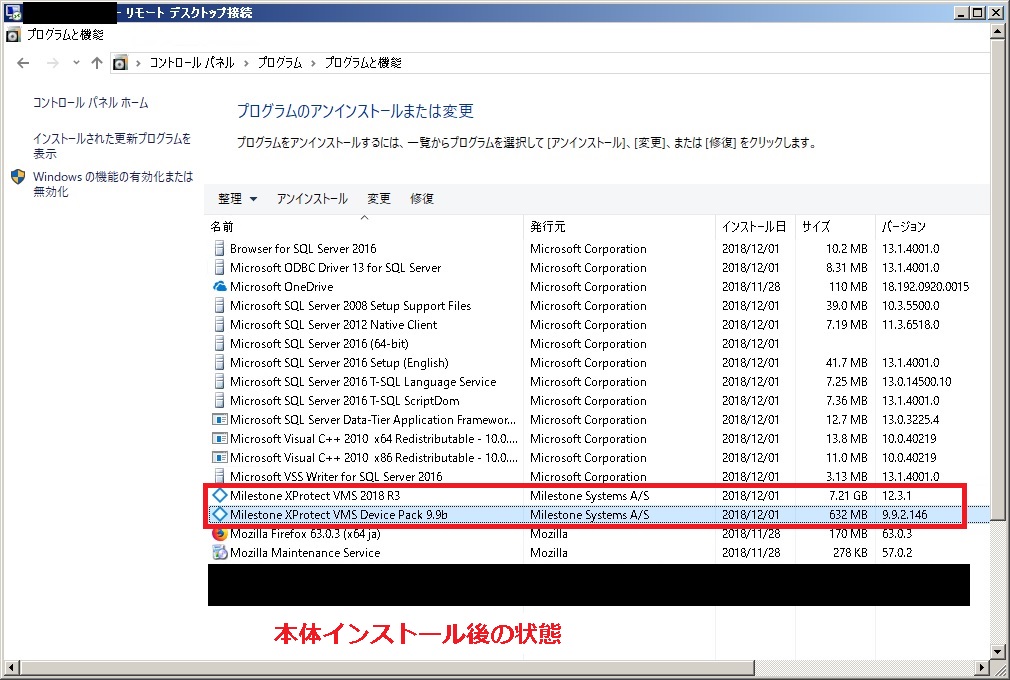Click version 9.9.2.146 cell

905,515
